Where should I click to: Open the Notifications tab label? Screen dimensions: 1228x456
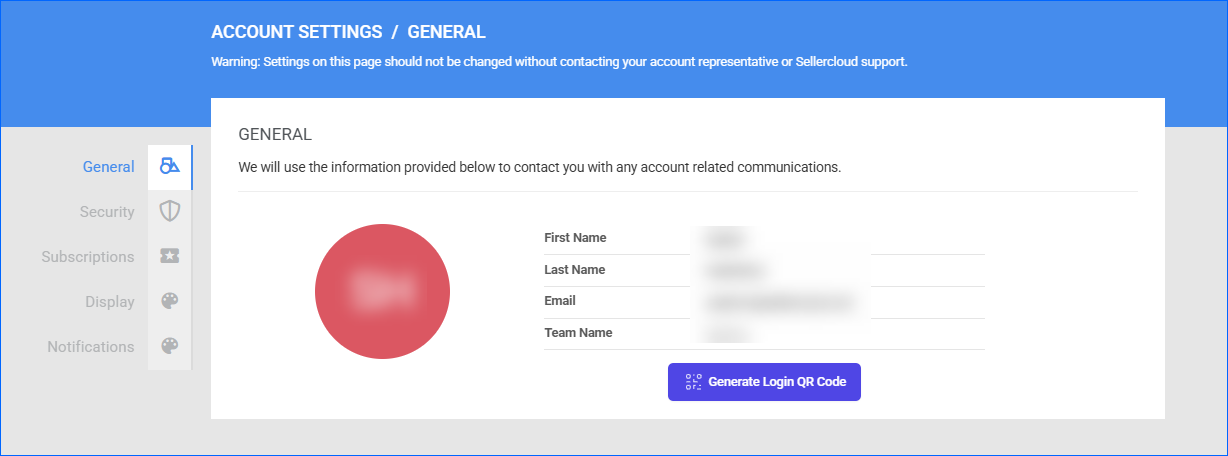click(x=91, y=347)
